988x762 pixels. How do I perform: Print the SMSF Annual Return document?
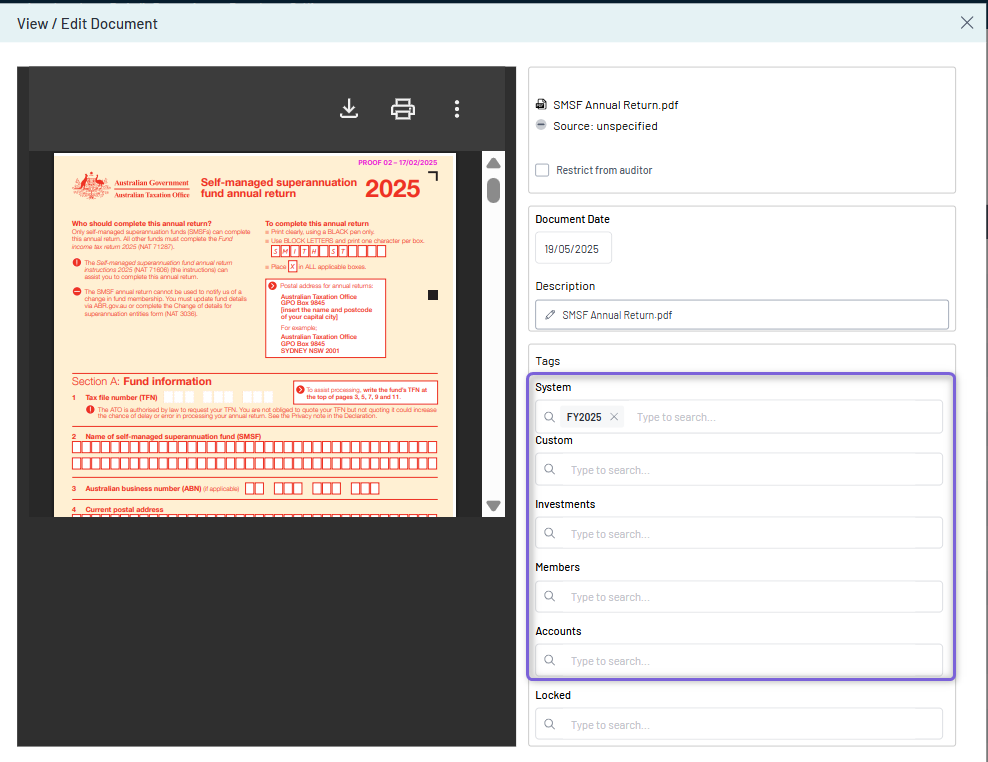(403, 109)
